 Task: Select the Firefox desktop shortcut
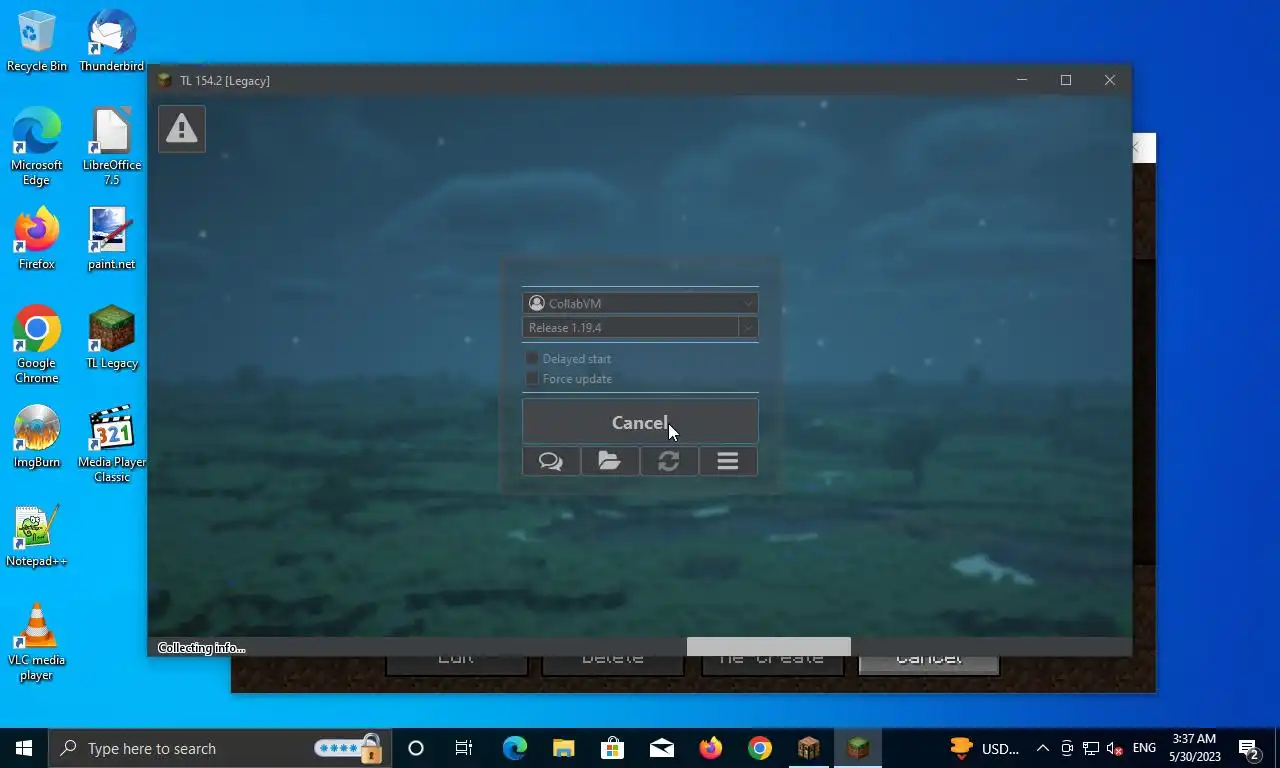(x=37, y=239)
